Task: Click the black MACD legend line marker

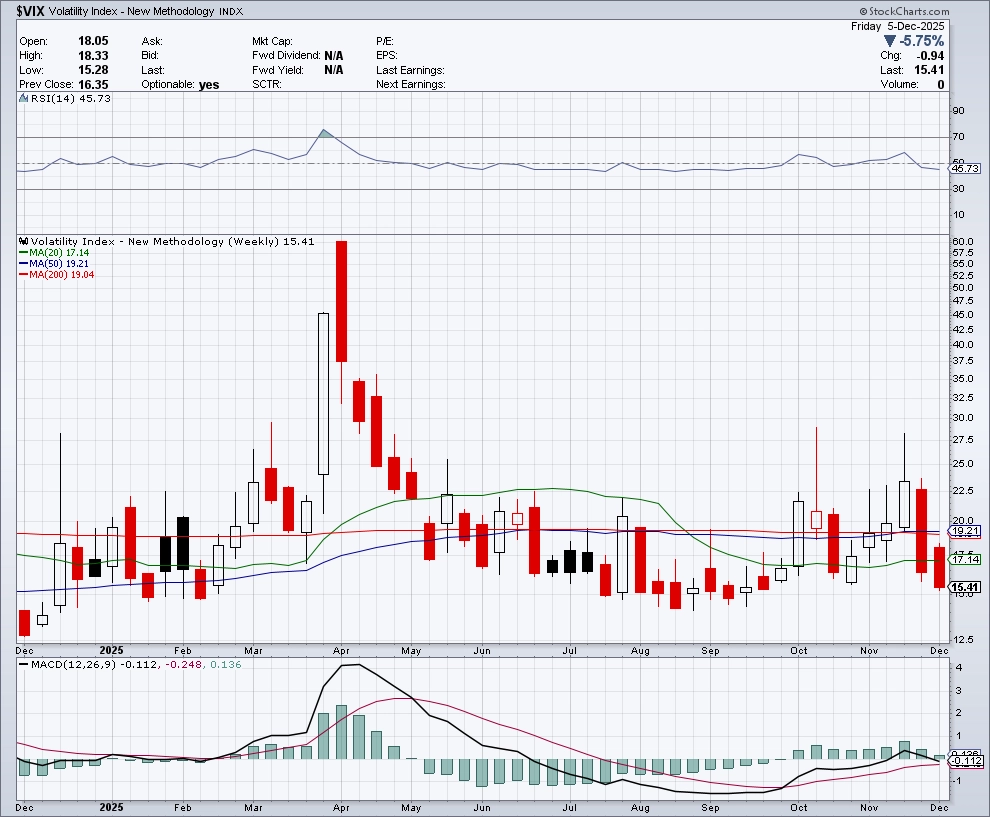Action: (25, 664)
